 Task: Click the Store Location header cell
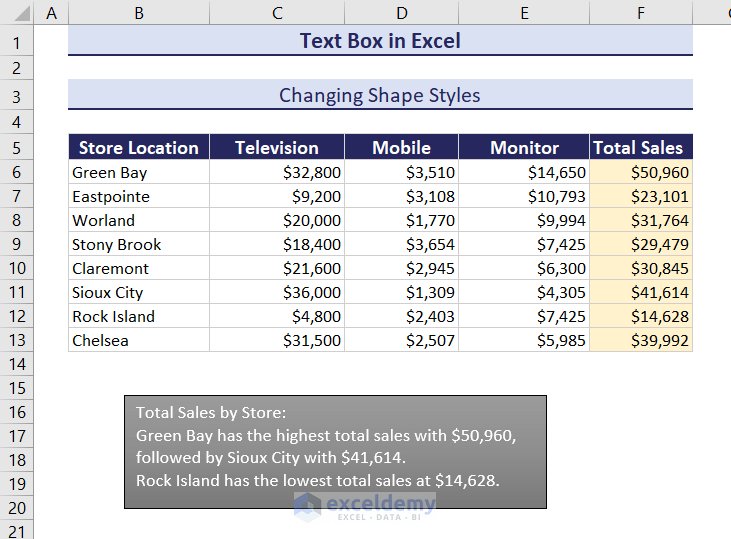[x=138, y=148]
